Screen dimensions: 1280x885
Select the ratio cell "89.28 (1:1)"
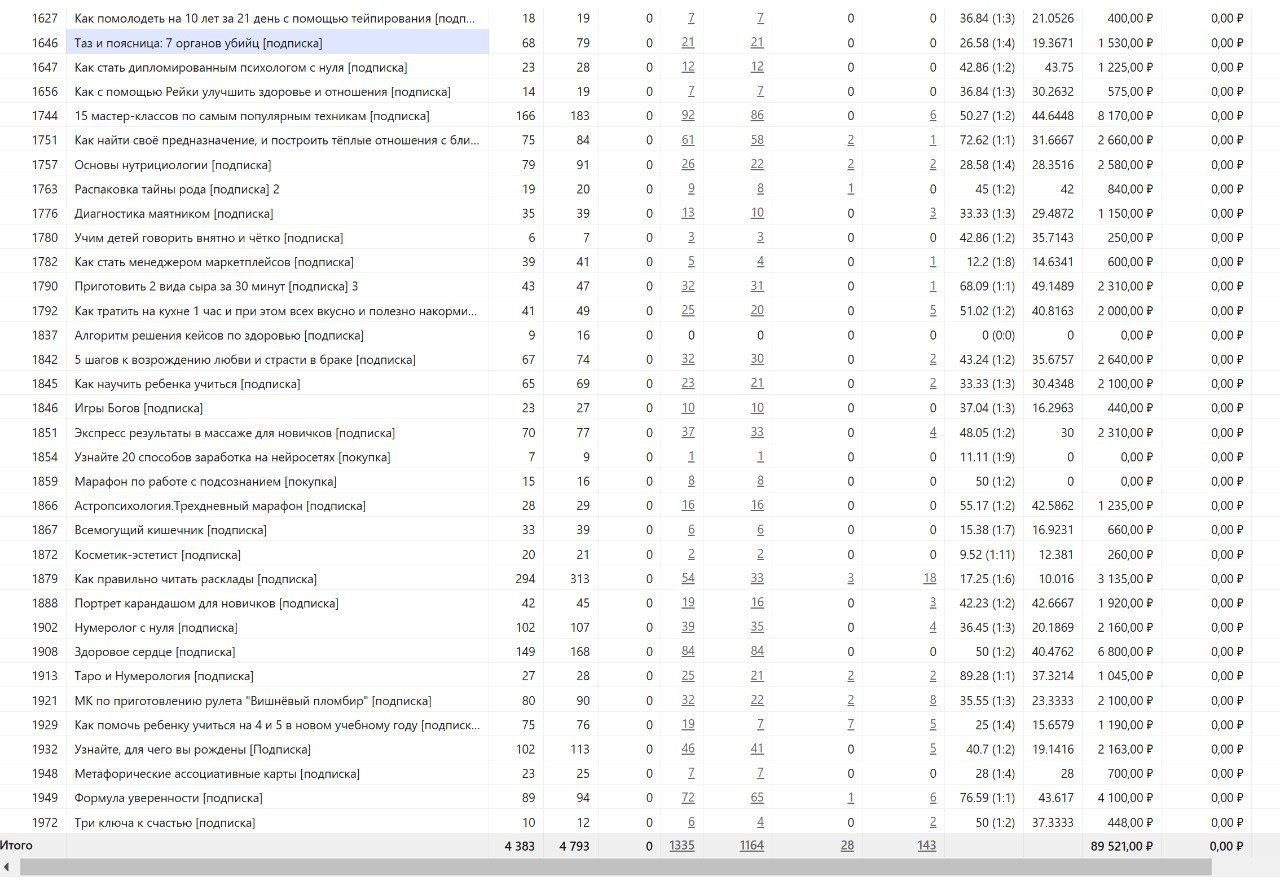pos(985,676)
